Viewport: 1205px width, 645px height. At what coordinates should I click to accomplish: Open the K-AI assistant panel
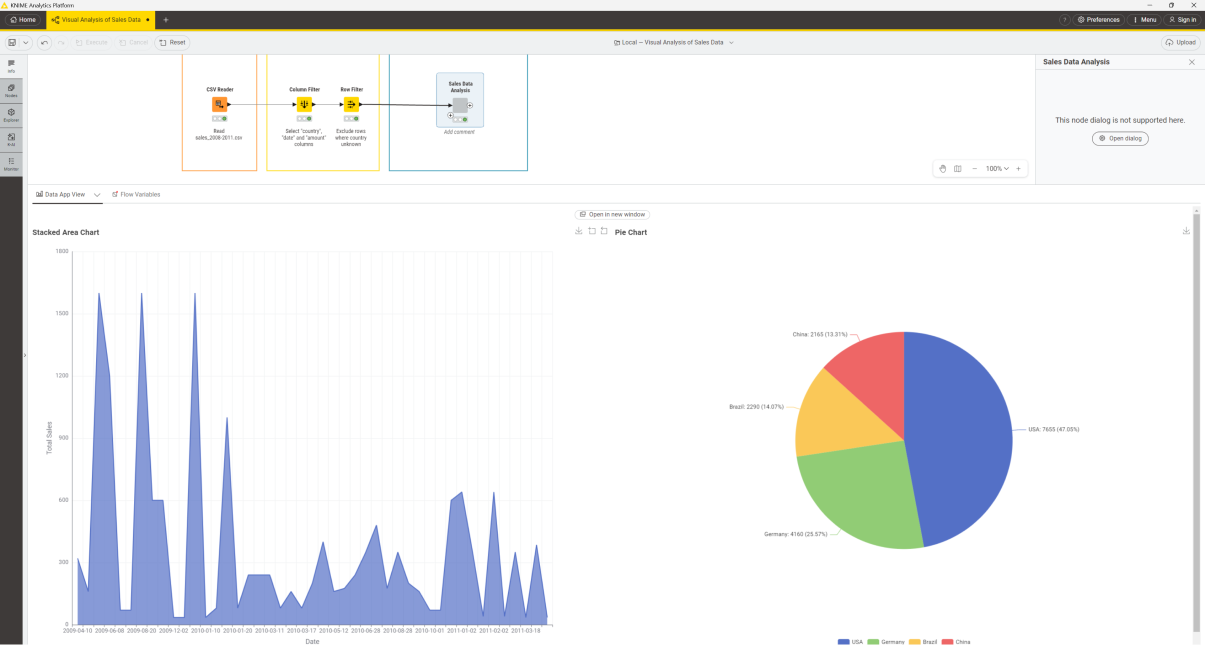pyautogui.click(x=11, y=138)
